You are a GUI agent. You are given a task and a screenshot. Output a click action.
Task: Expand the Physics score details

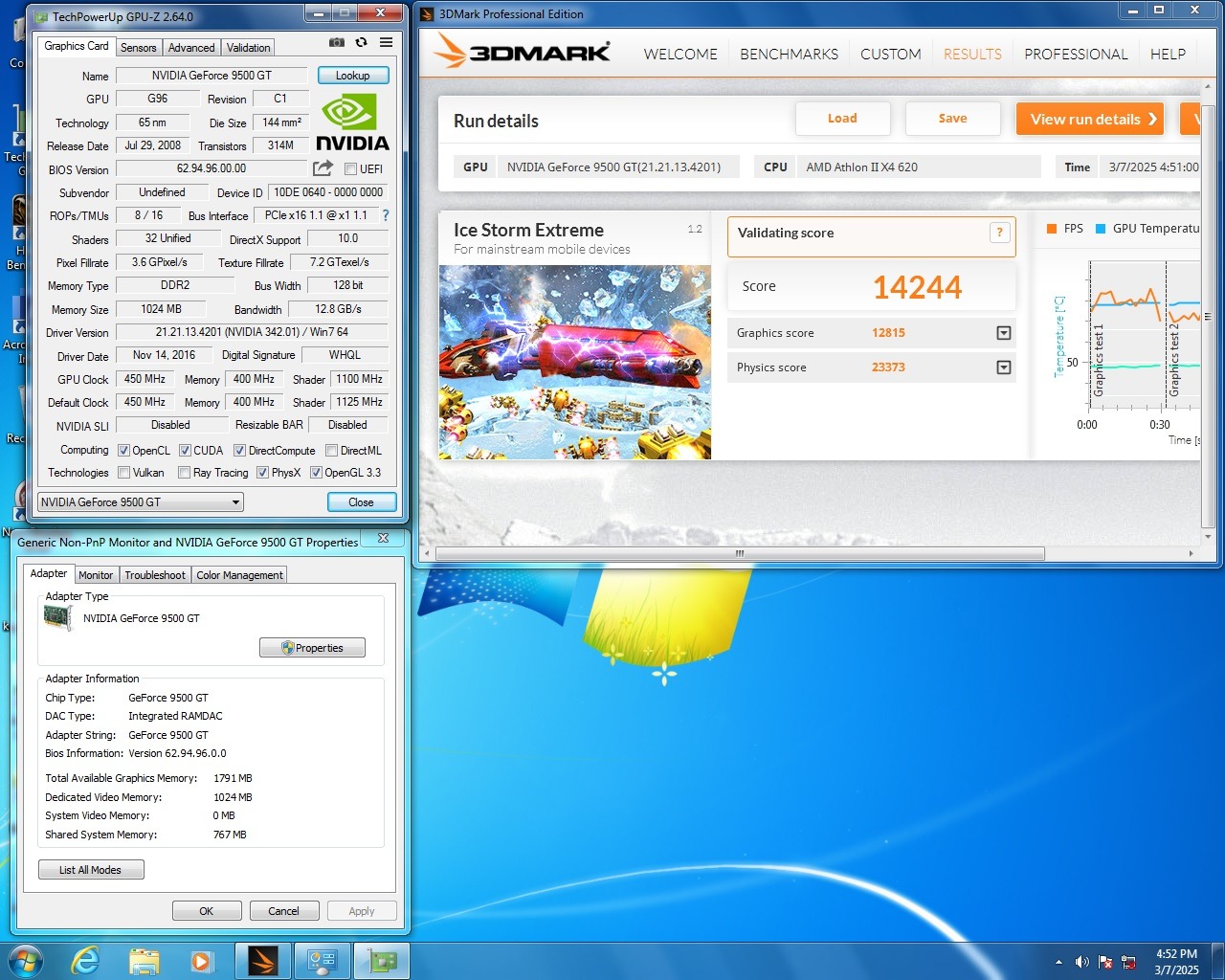point(1003,367)
